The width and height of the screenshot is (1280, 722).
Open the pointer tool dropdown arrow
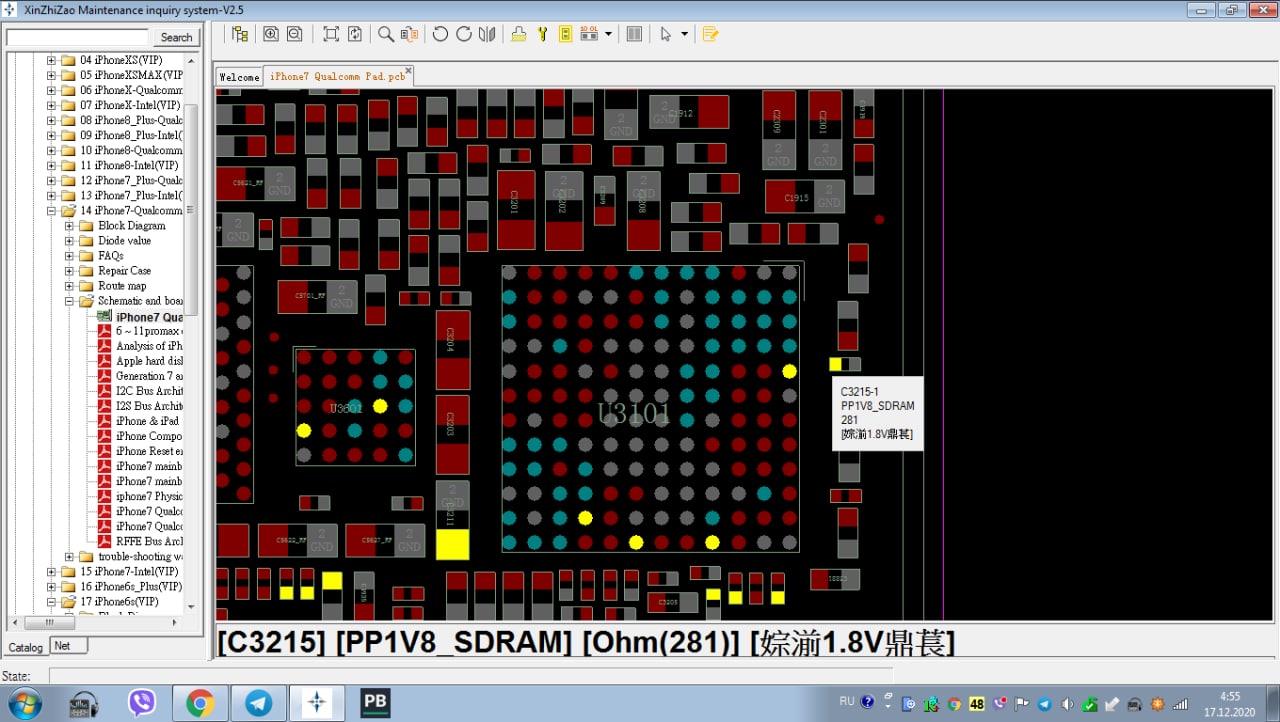tap(684, 34)
